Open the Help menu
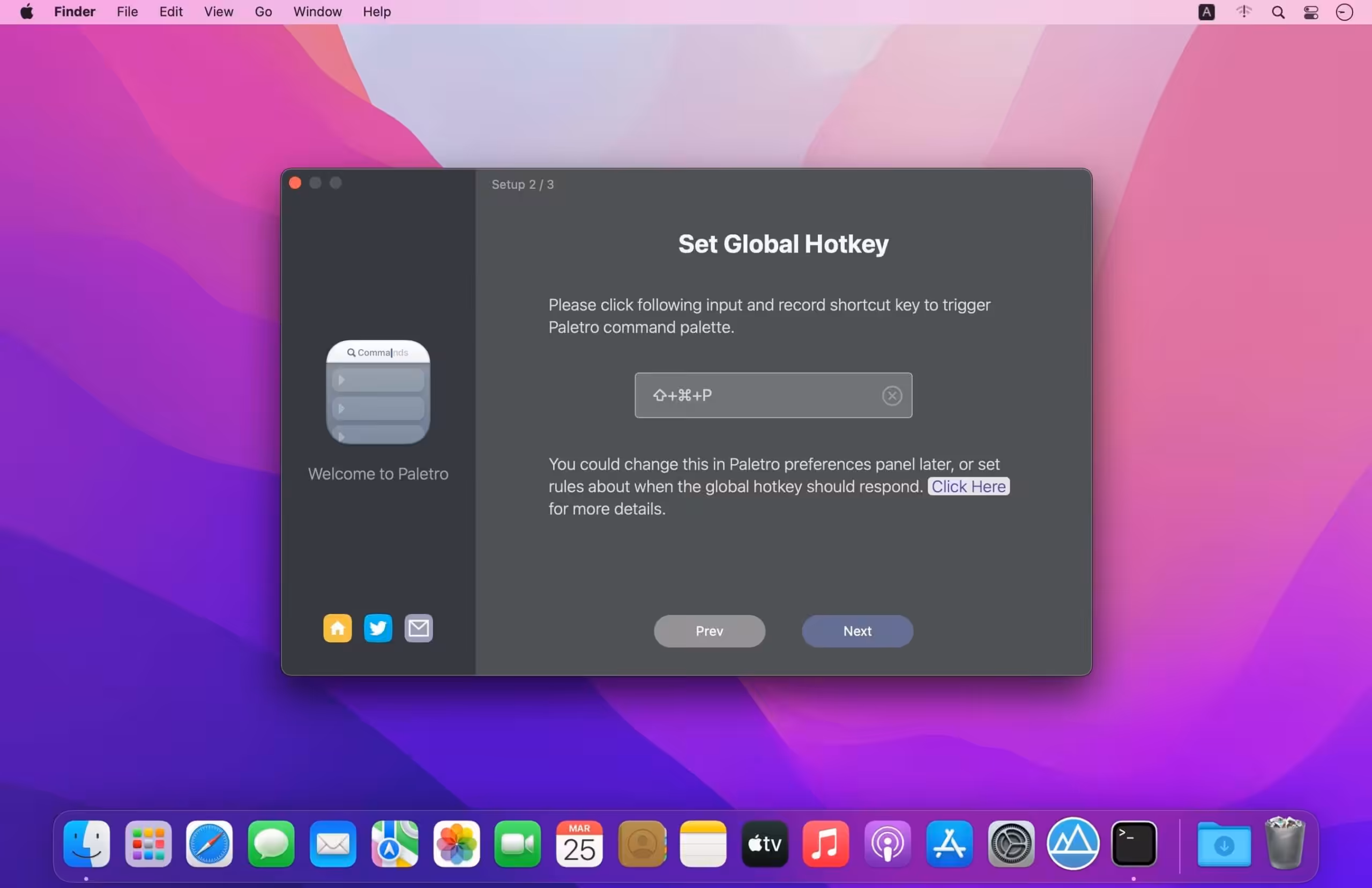 [x=377, y=12]
